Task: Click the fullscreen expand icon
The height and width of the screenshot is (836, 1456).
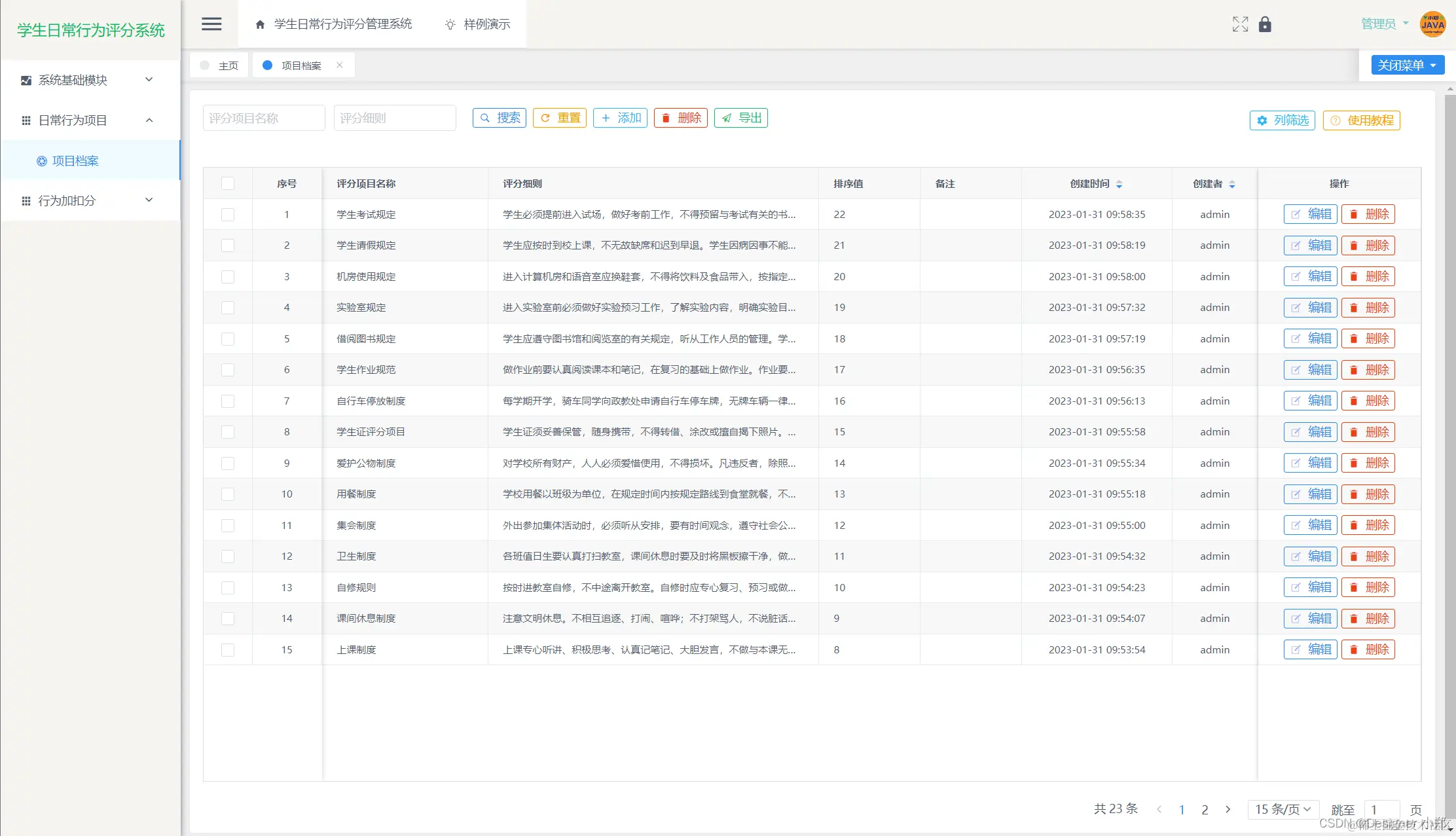Action: coord(1240,24)
